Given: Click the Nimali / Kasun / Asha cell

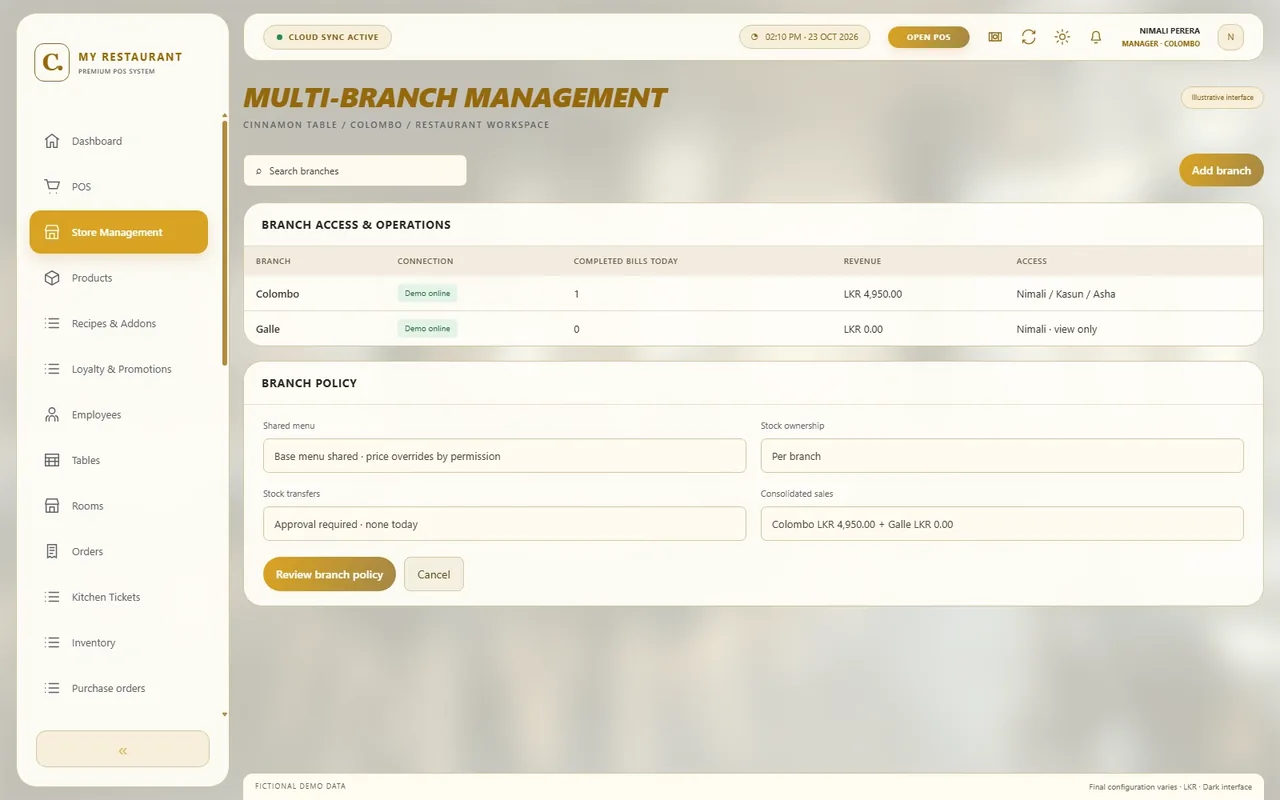Looking at the screenshot, I should (1066, 294).
